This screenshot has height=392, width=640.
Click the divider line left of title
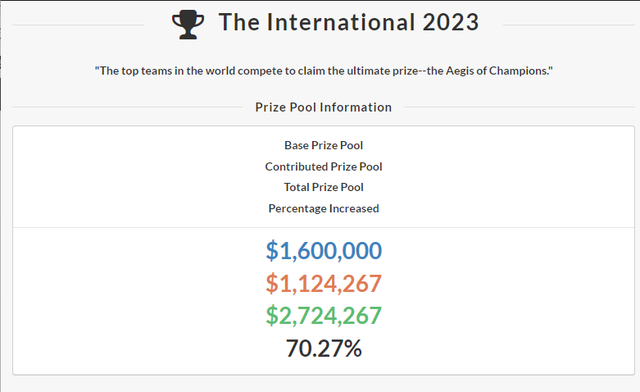[x=78, y=25]
